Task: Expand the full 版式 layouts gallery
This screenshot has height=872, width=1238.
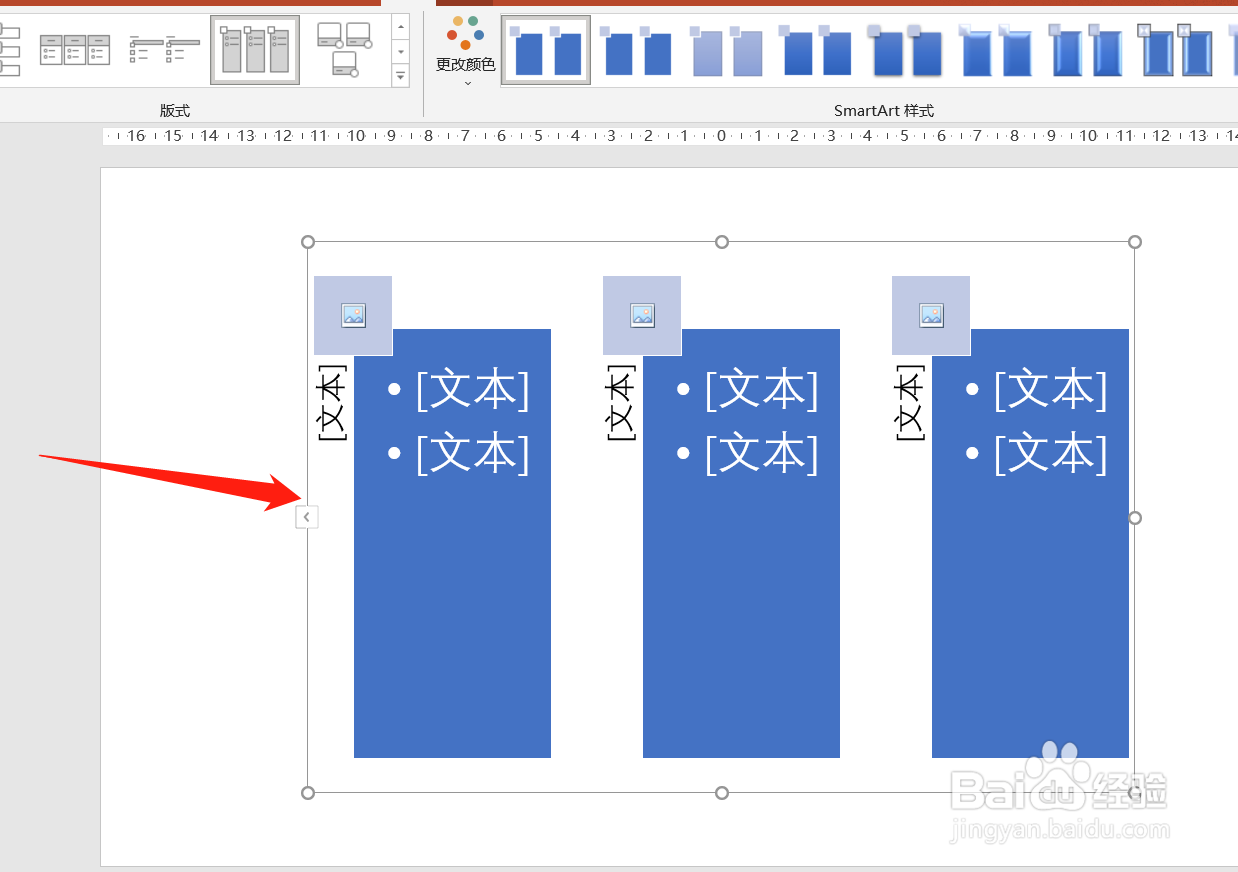Action: [401, 75]
